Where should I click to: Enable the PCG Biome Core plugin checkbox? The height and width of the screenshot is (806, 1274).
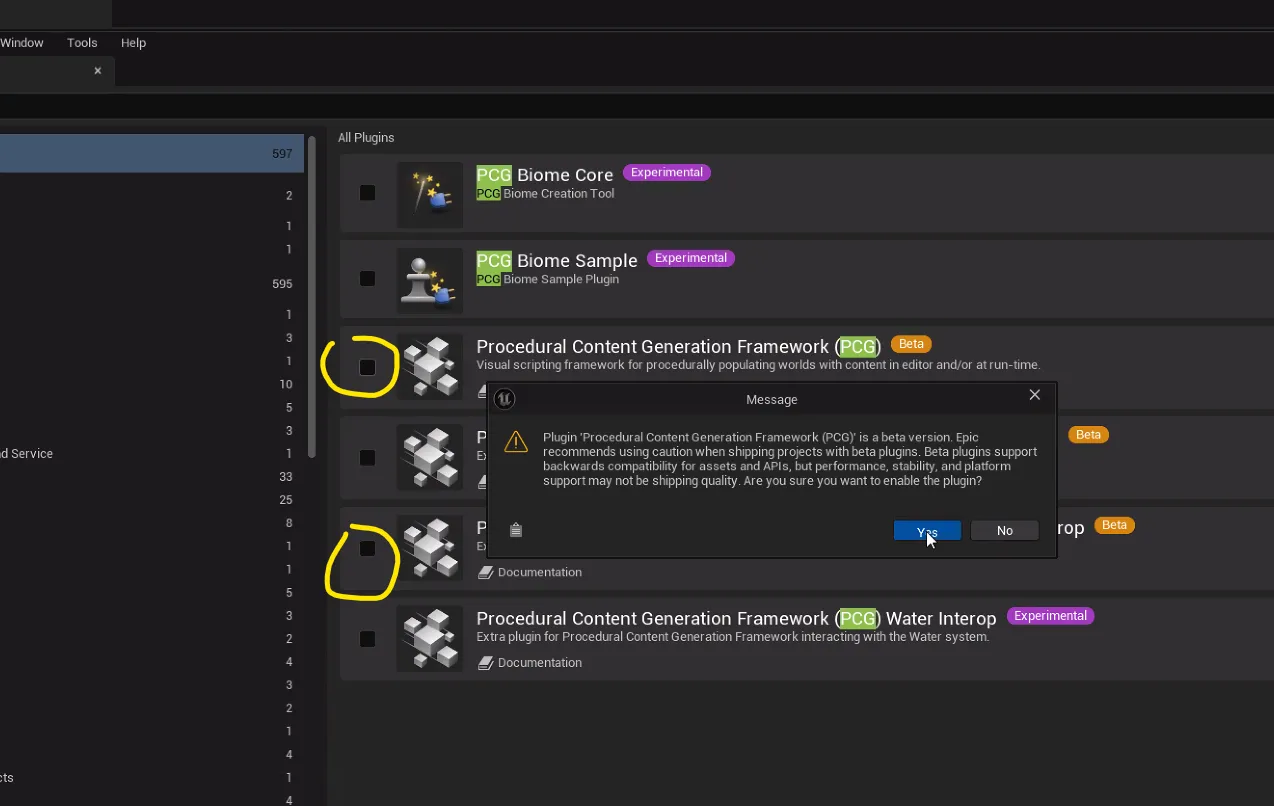(367, 192)
